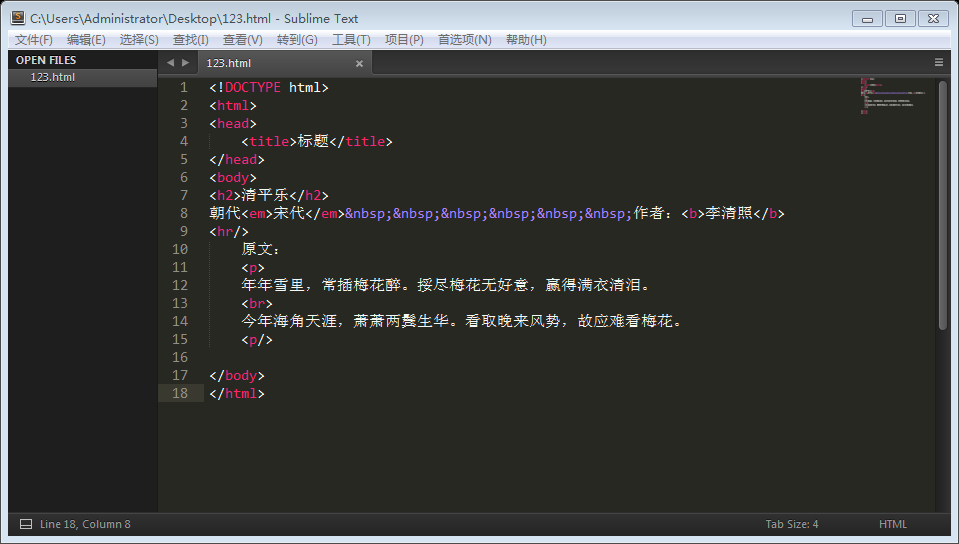Open the 文件(F) menu
959x544 pixels.
point(34,40)
